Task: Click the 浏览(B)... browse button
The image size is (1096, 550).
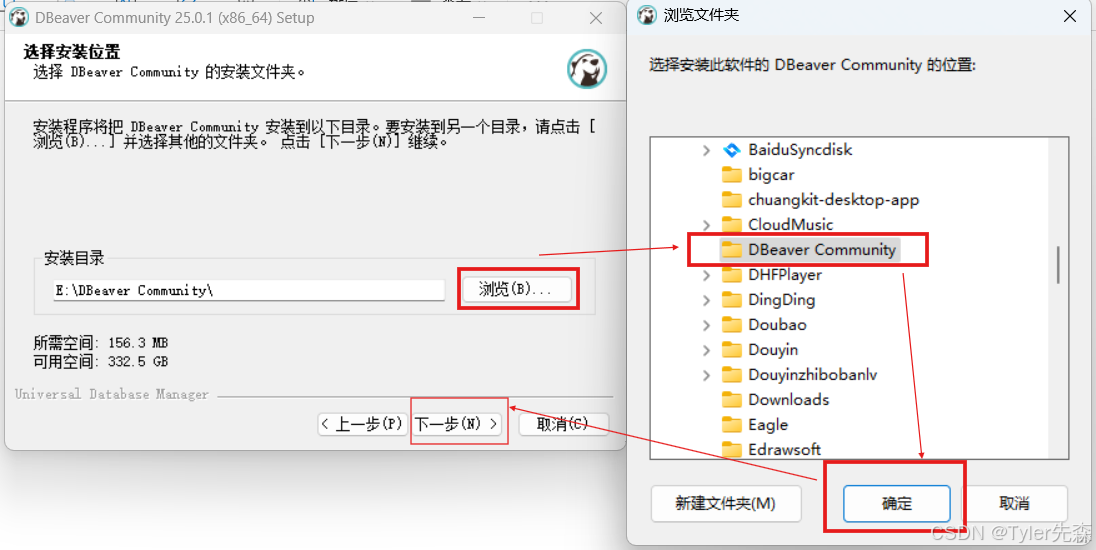Action: pos(516,289)
